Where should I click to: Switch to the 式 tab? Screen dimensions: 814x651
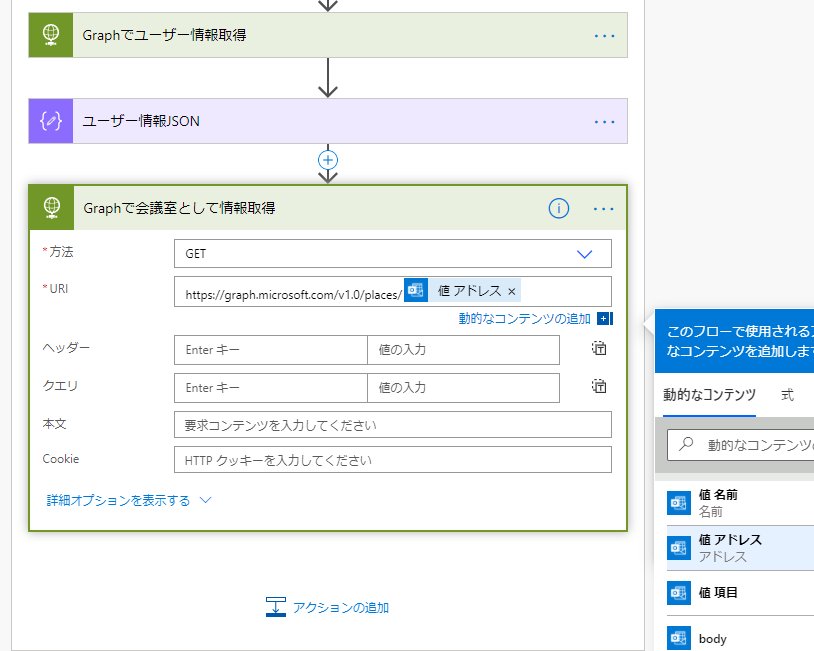[787, 395]
